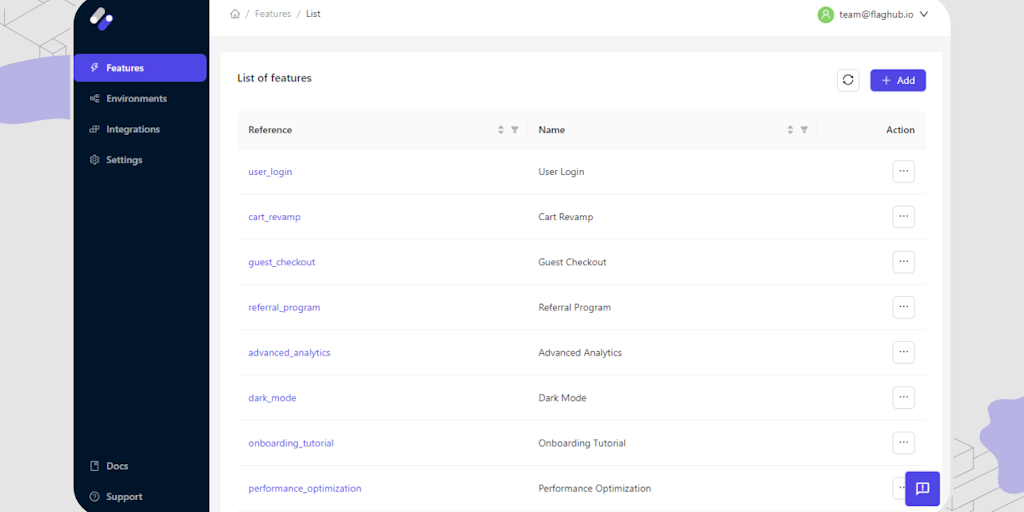Open Settings in the sidebar

click(x=124, y=160)
